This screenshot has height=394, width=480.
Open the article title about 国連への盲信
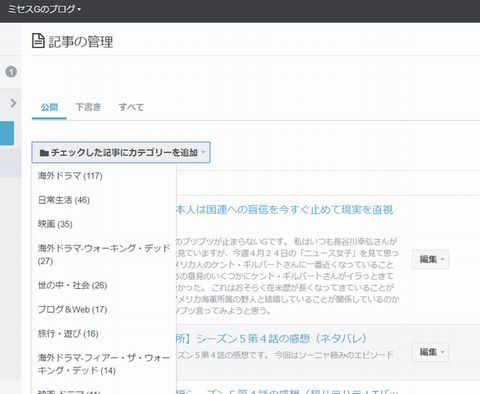pyautogui.click(x=284, y=210)
